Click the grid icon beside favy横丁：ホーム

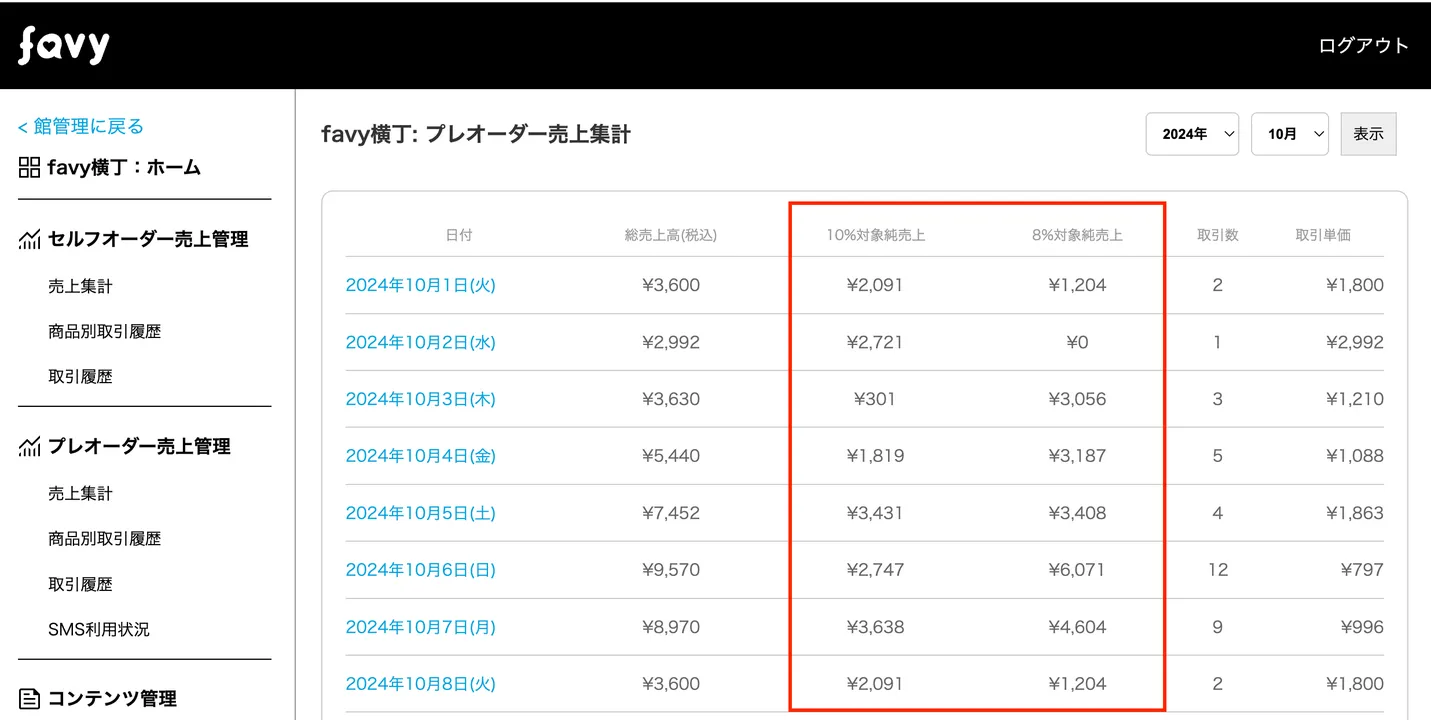pyautogui.click(x=29, y=167)
